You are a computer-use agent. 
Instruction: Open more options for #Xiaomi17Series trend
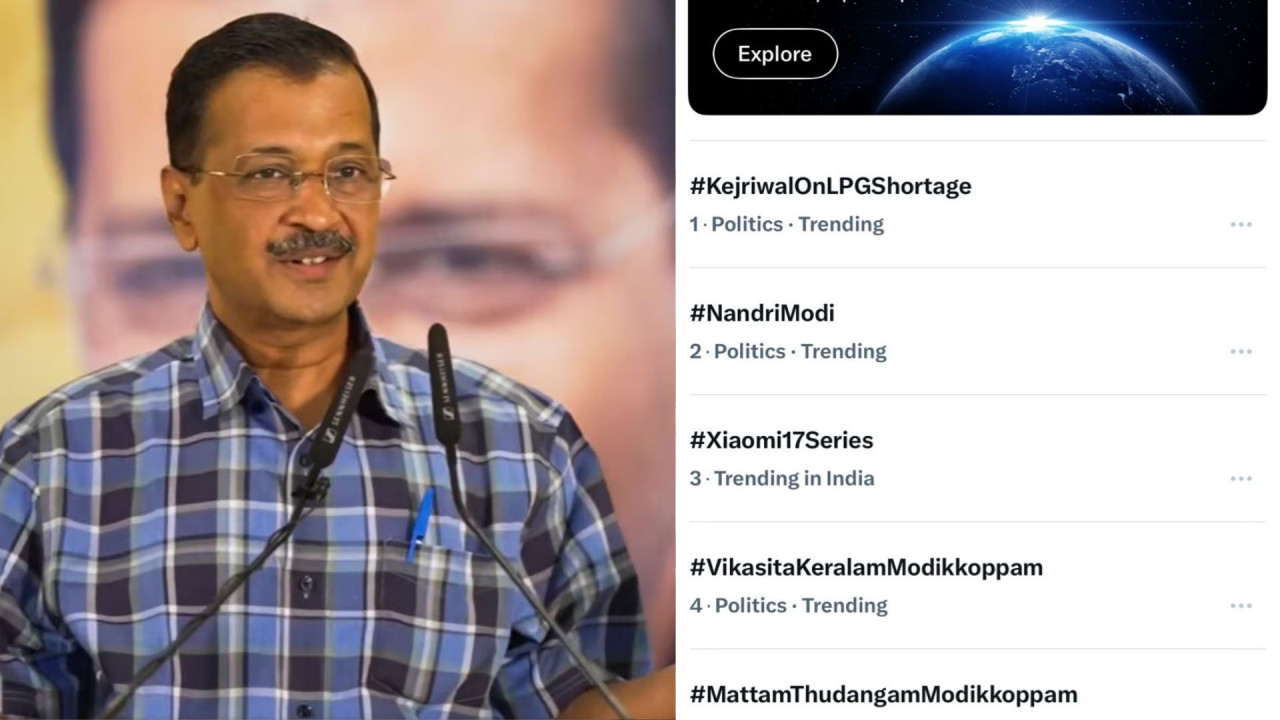1241,478
